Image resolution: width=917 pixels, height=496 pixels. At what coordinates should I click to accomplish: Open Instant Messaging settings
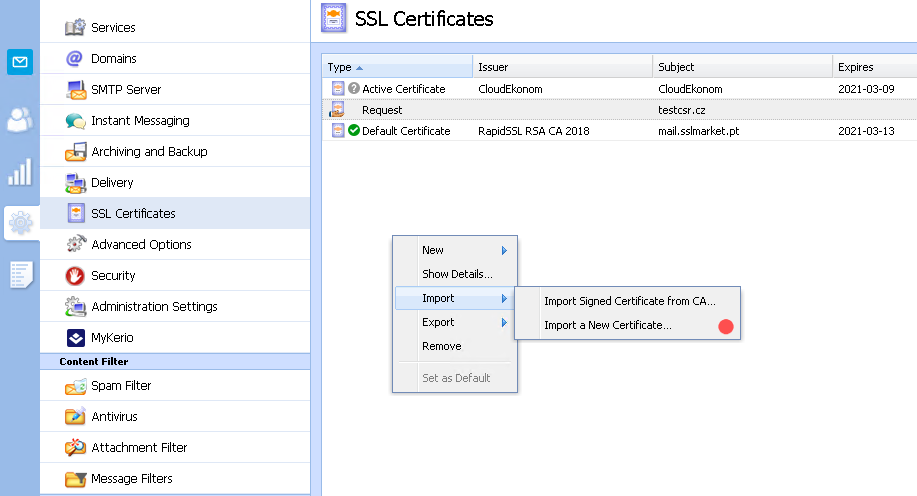(175, 120)
